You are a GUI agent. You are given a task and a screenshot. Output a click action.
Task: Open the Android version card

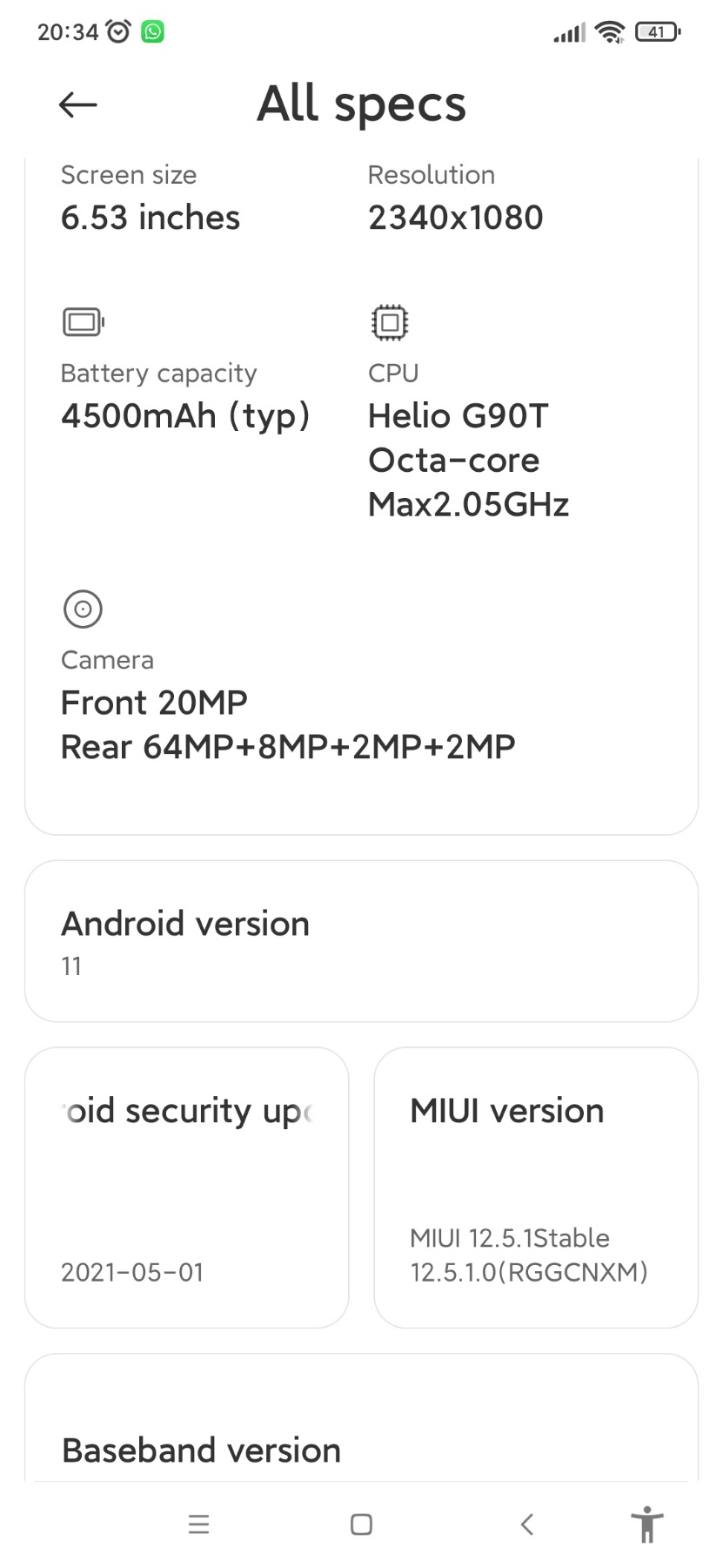(x=361, y=941)
